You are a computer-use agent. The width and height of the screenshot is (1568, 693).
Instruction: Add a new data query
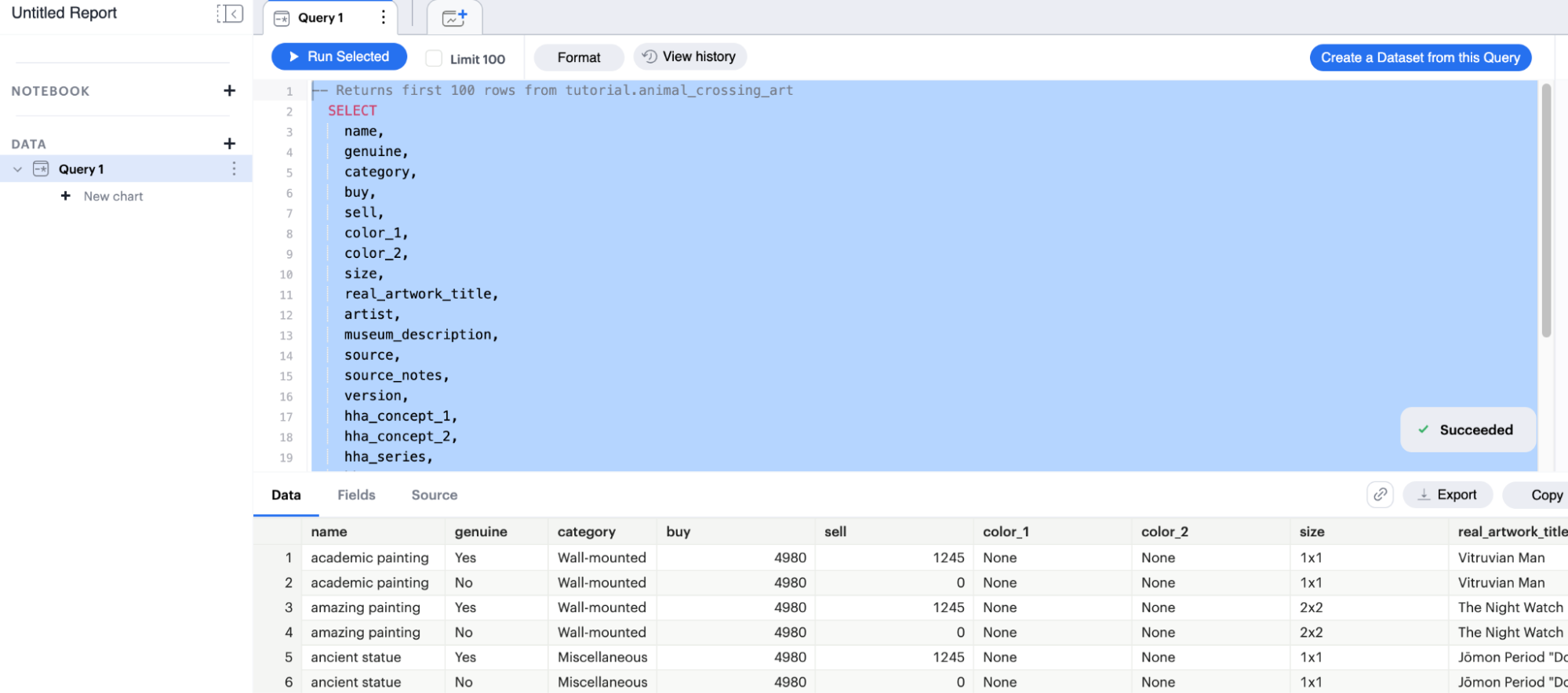click(x=229, y=143)
